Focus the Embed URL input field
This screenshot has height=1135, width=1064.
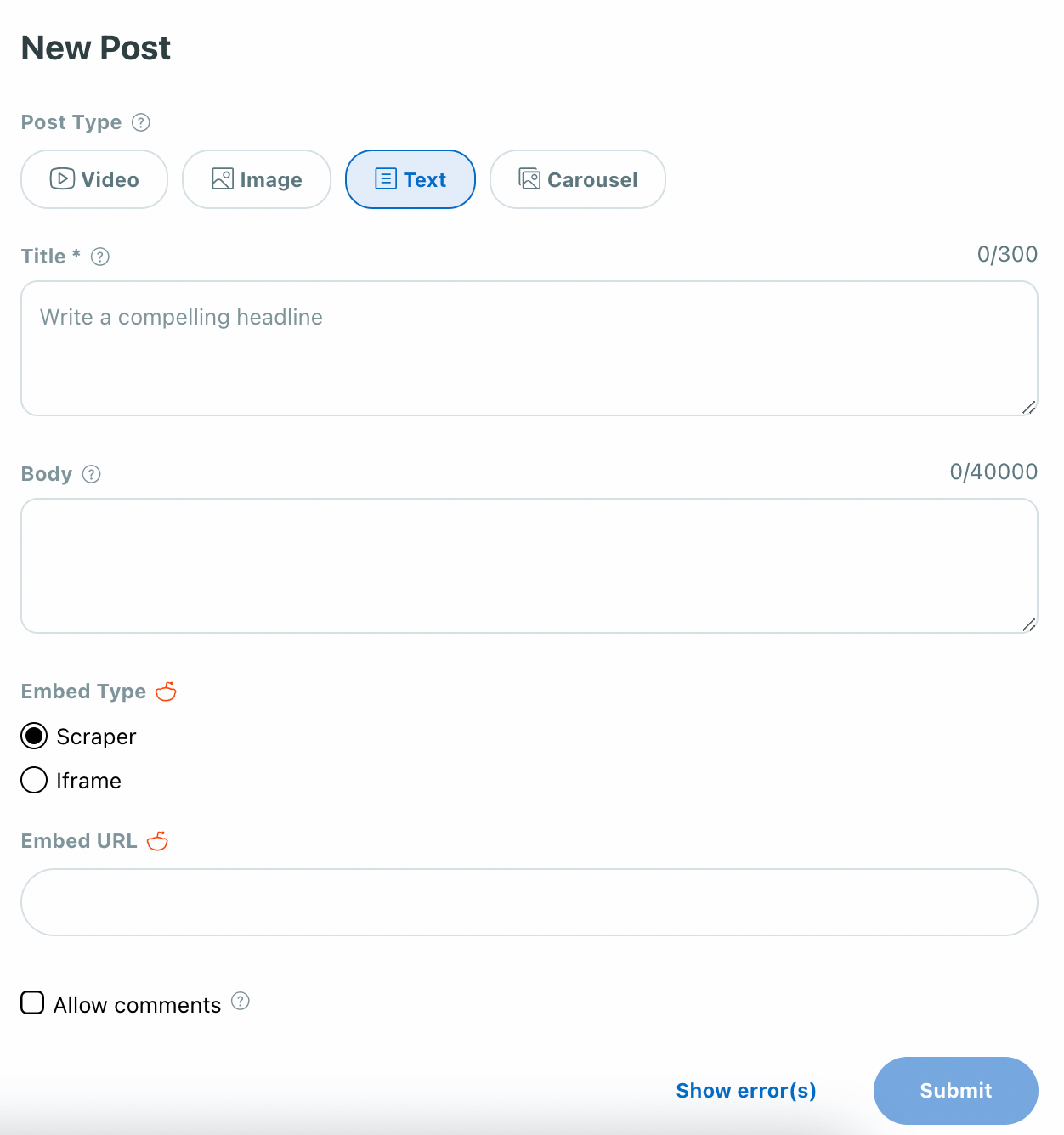(x=529, y=902)
